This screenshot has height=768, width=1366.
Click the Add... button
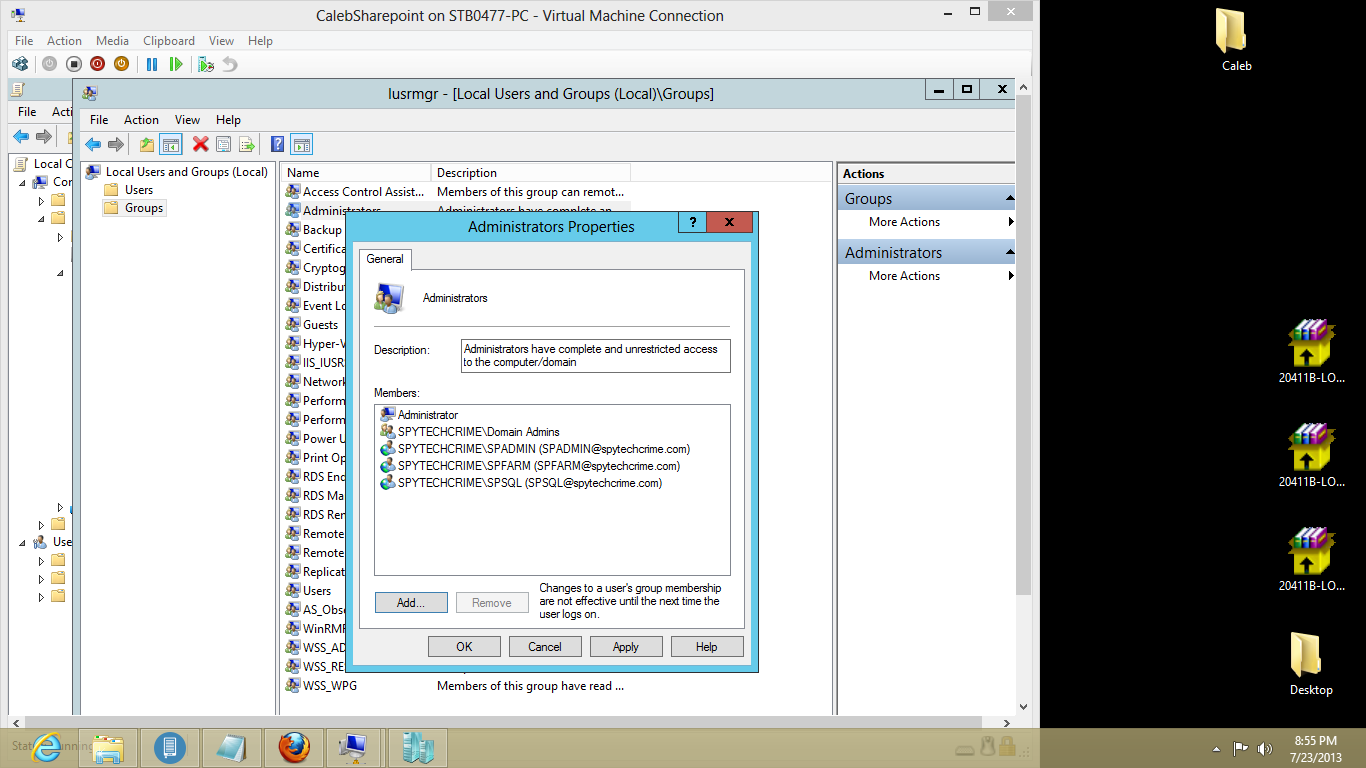click(x=410, y=603)
